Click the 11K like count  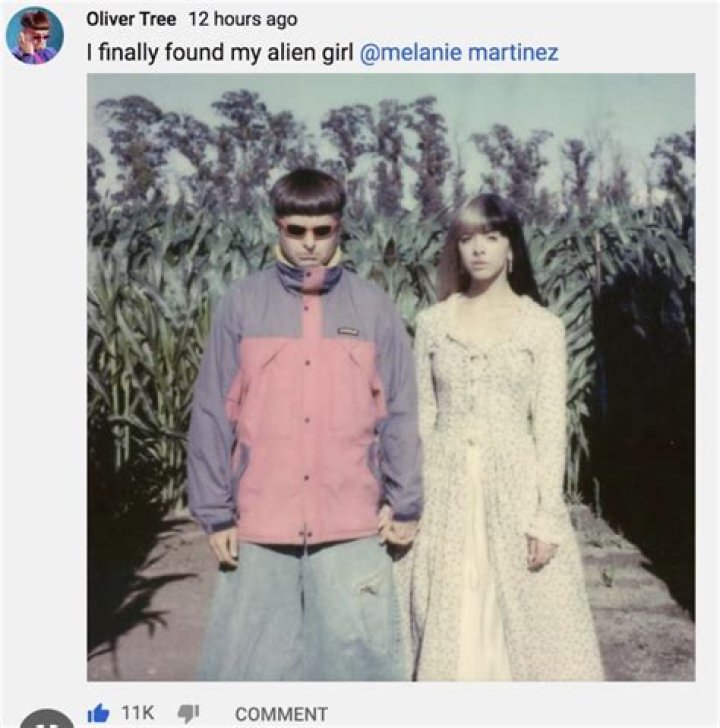pos(136,713)
